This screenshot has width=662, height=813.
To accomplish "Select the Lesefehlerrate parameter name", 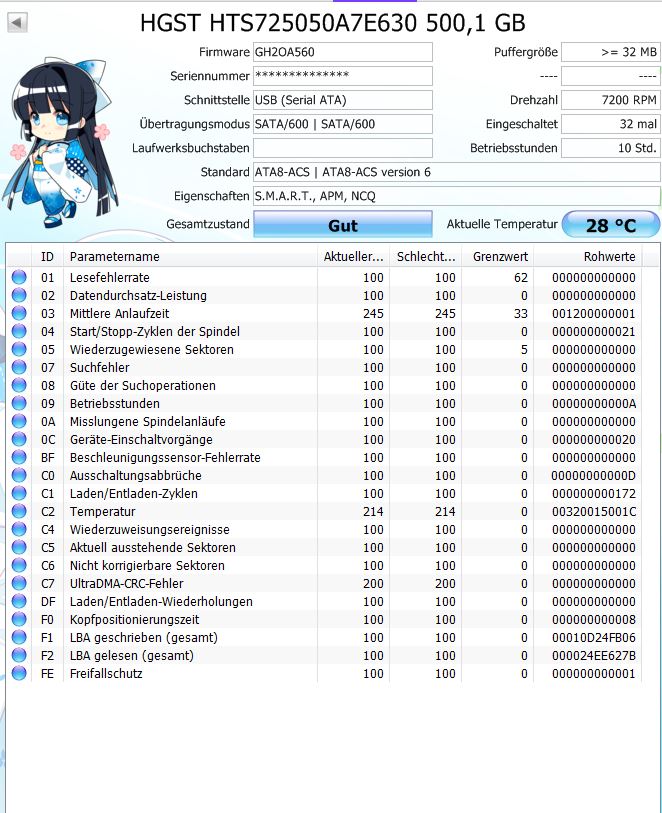I will (x=109, y=277).
